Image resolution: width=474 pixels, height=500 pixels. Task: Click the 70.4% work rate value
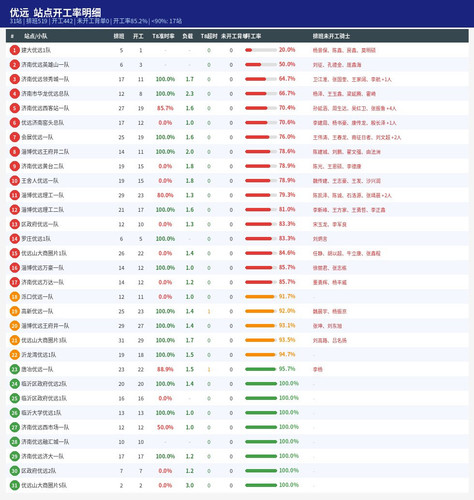point(287,108)
